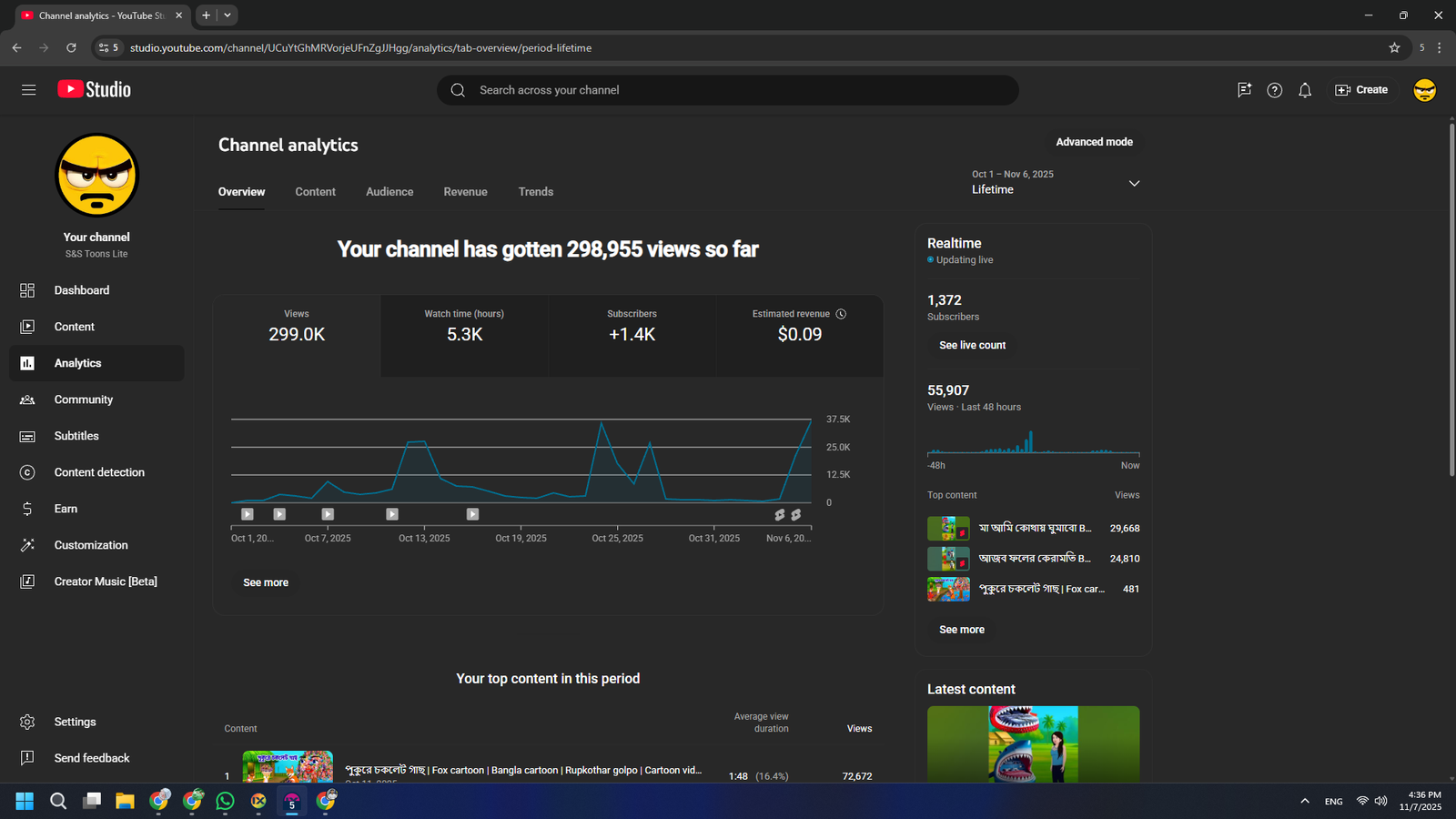The height and width of the screenshot is (819, 1456).
Task: Open WhatsApp from the taskbar
Action: coord(225,801)
